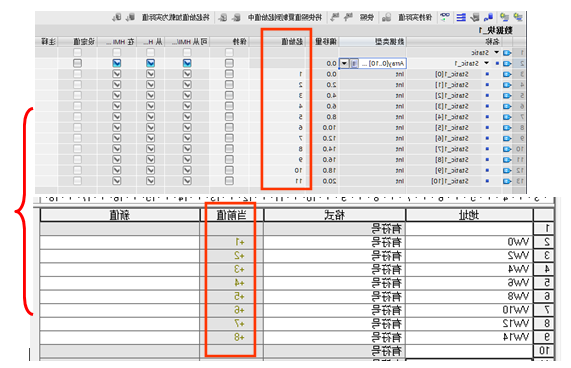This screenshot has height=368, width=571.
Task: Click the array editor button in the data type cell
Action: [354, 63]
